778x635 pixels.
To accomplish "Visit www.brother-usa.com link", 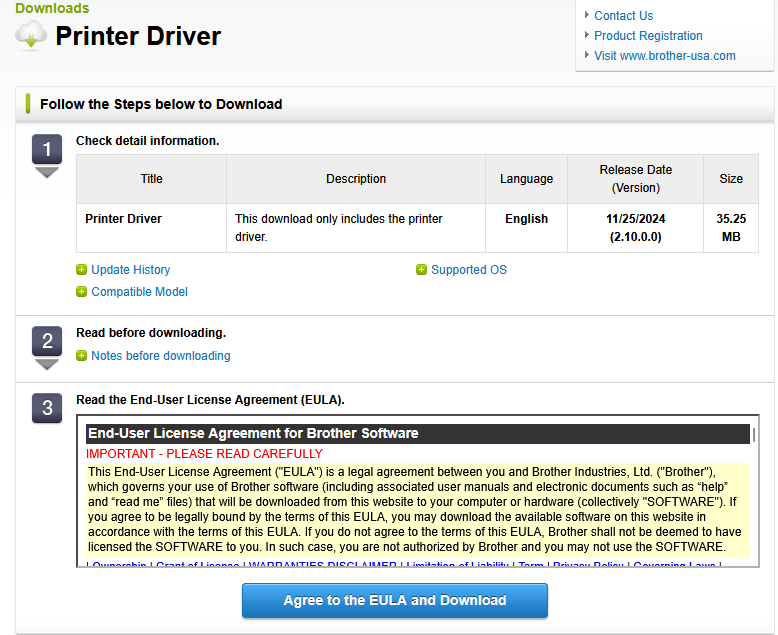I will coord(665,56).
